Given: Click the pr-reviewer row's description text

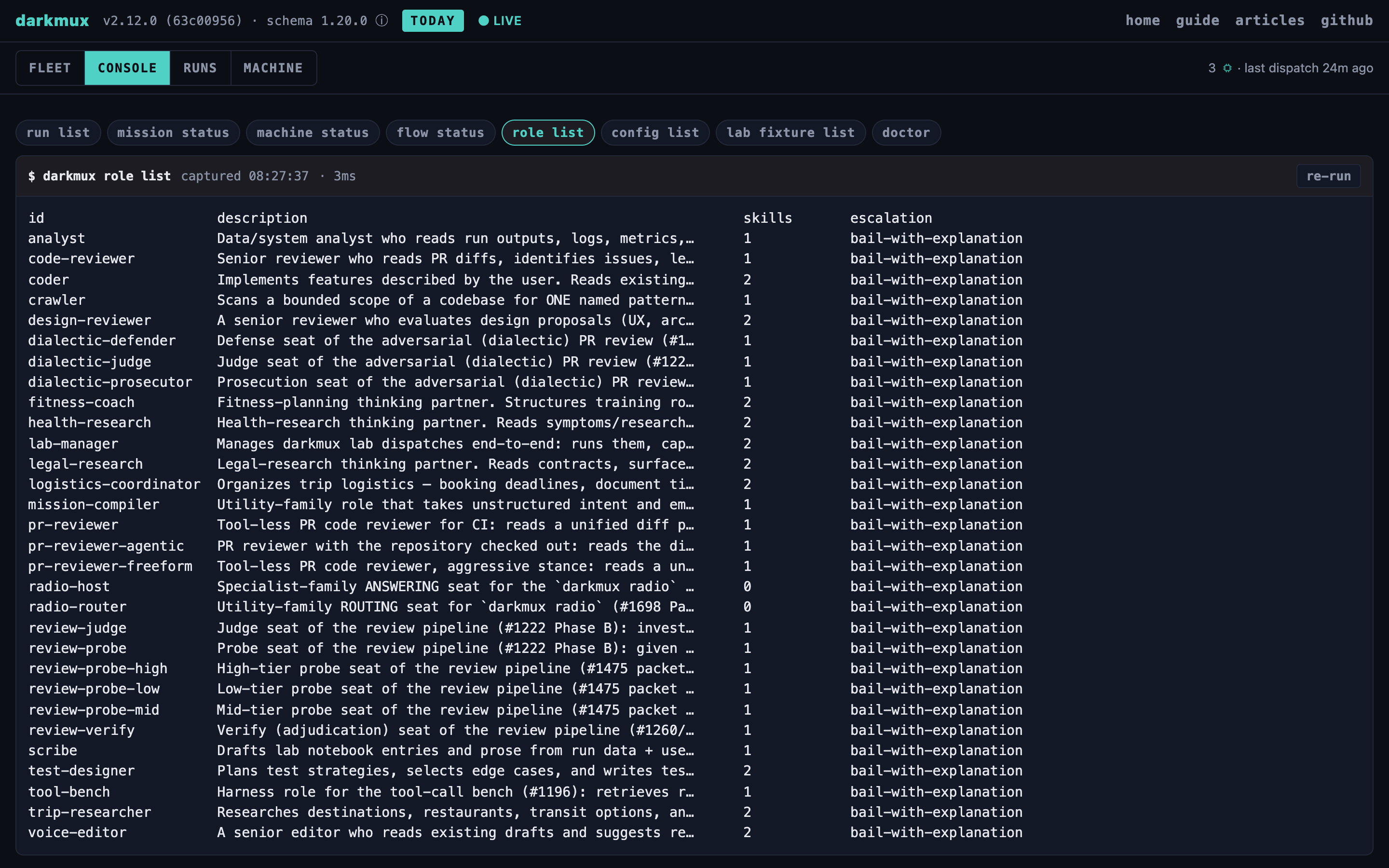Looking at the screenshot, I should (455, 525).
